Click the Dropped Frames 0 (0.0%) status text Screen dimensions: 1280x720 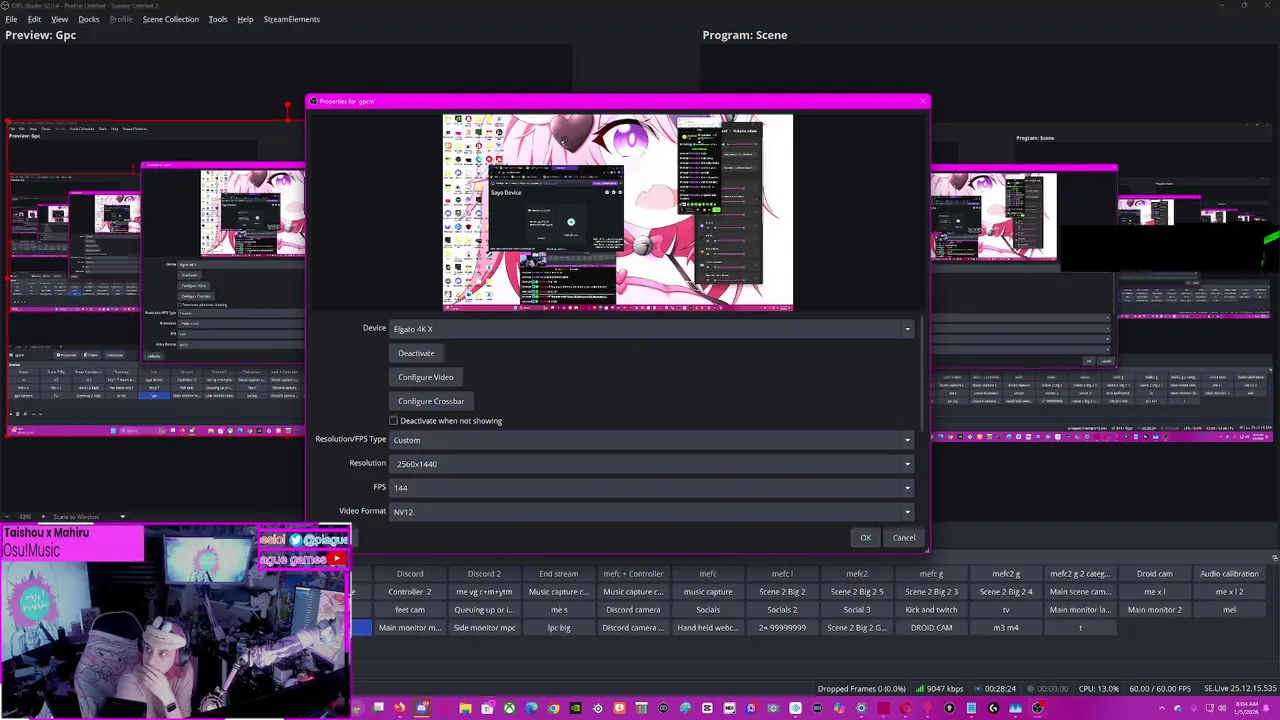click(x=861, y=688)
